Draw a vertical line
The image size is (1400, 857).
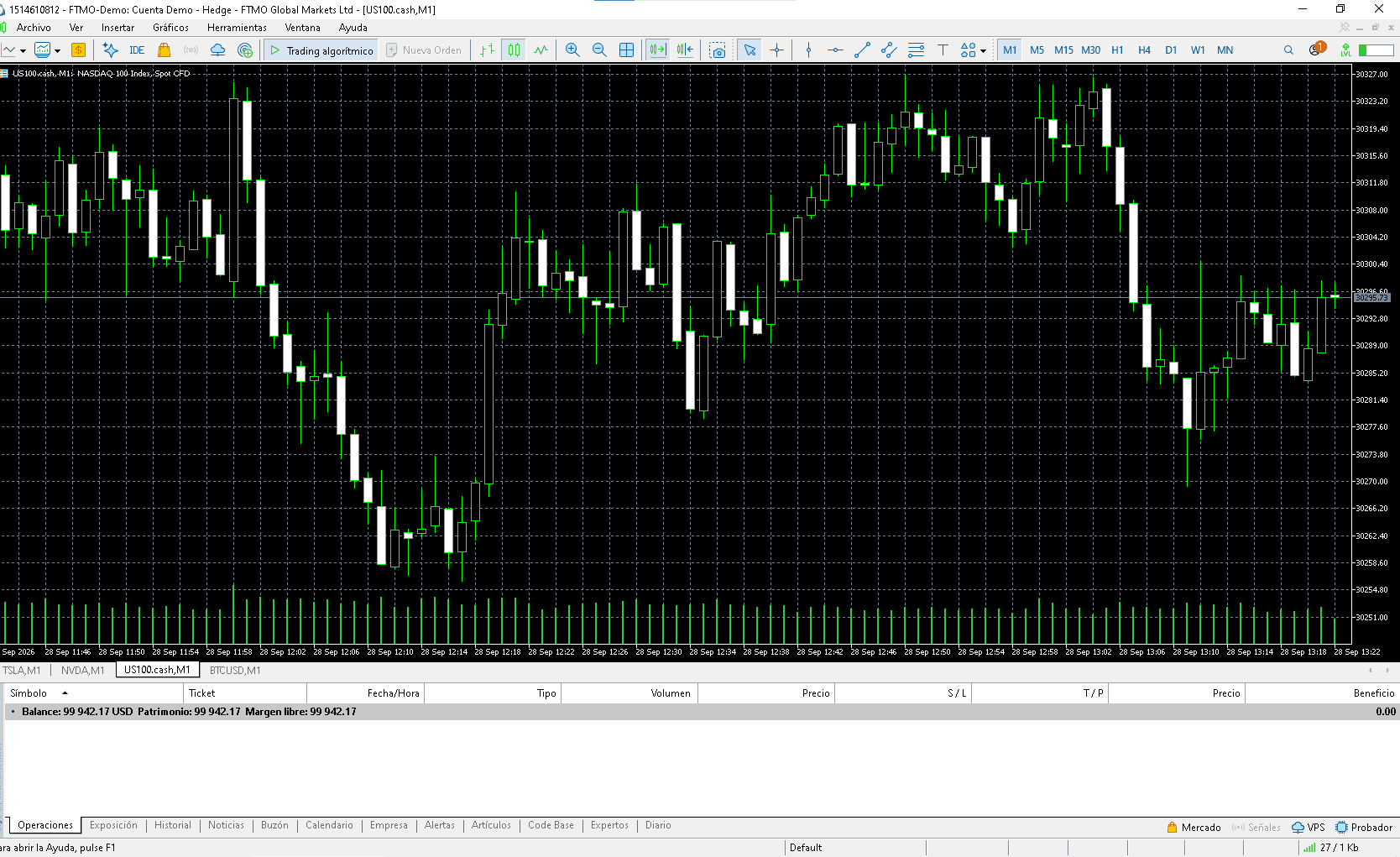808,50
